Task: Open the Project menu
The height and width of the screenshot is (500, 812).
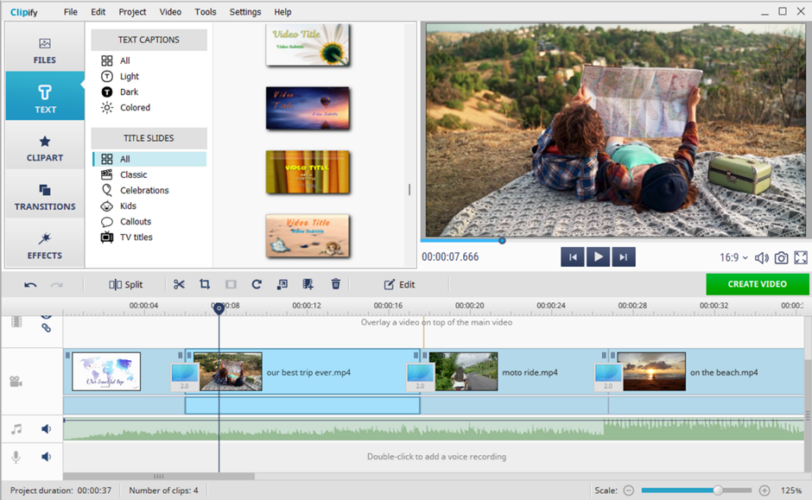Action: pyautogui.click(x=132, y=11)
